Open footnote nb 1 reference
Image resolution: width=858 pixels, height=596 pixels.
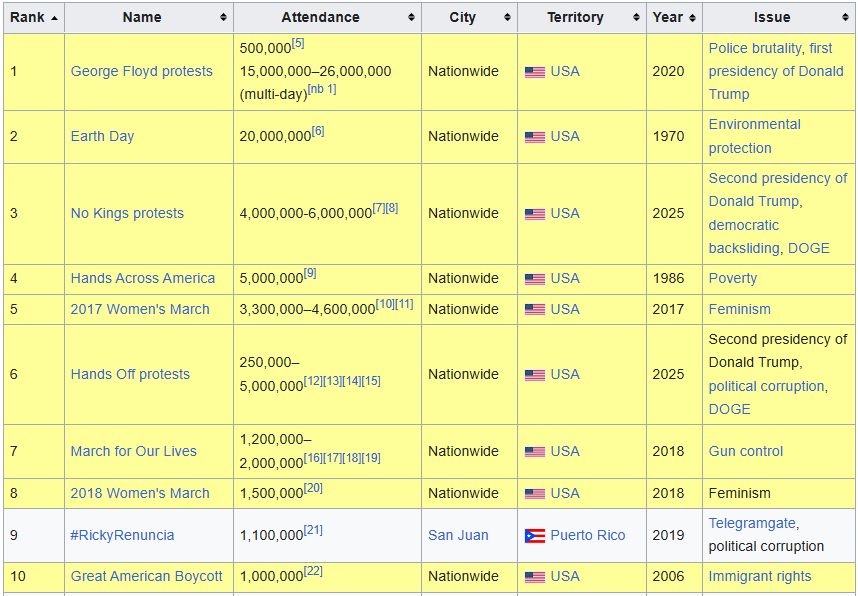pos(322,89)
